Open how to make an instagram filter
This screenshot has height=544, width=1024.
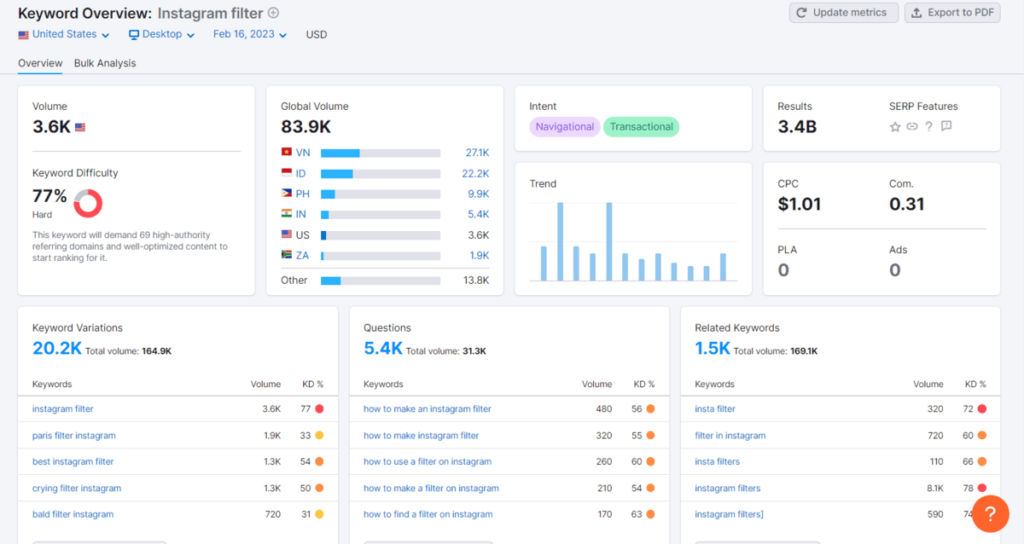[x=427, y=409]
